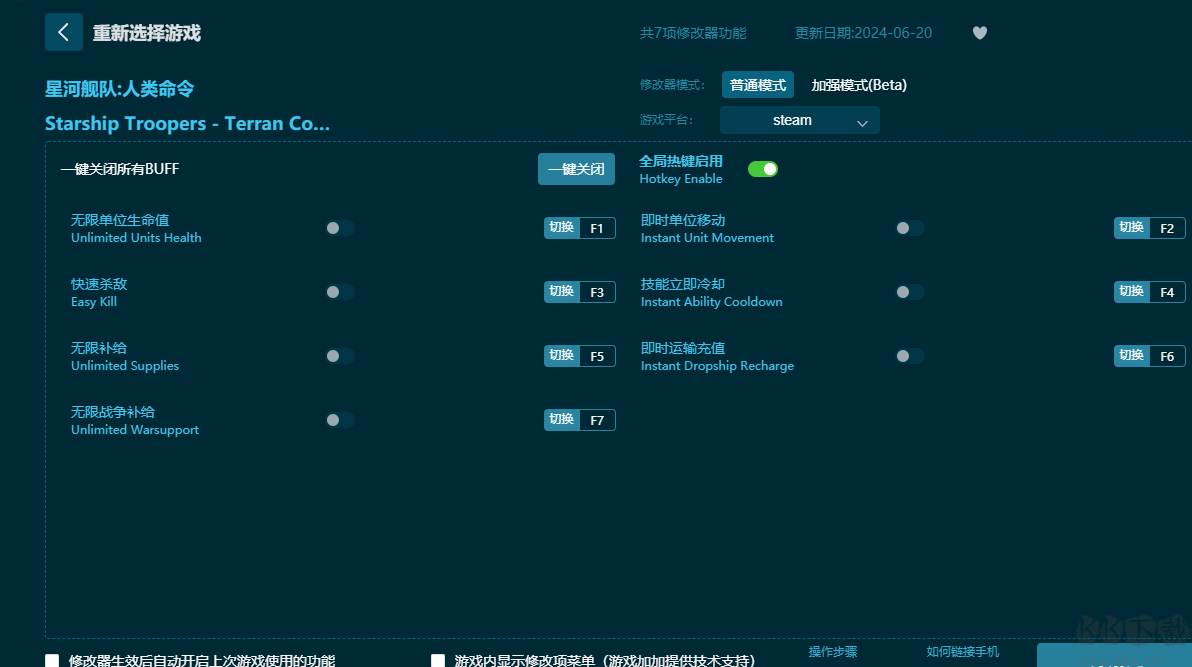Toggle Instant Dropship Recharge
This screenshot has width=1192, height=667.
tap(909, 356)
